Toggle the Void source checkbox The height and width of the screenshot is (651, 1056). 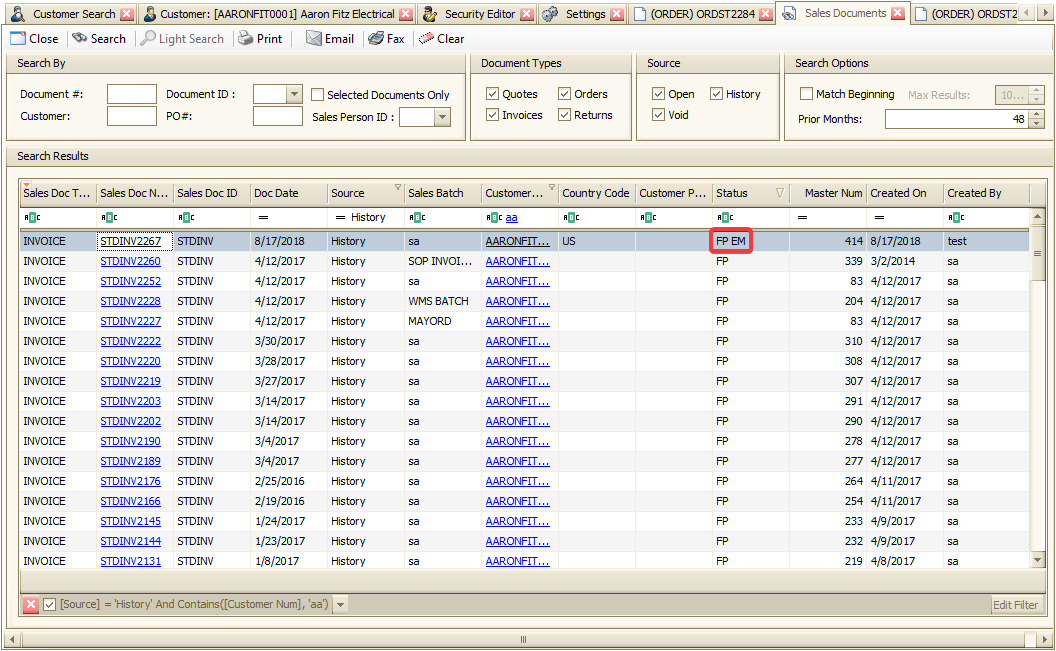[x=658, y=115]
